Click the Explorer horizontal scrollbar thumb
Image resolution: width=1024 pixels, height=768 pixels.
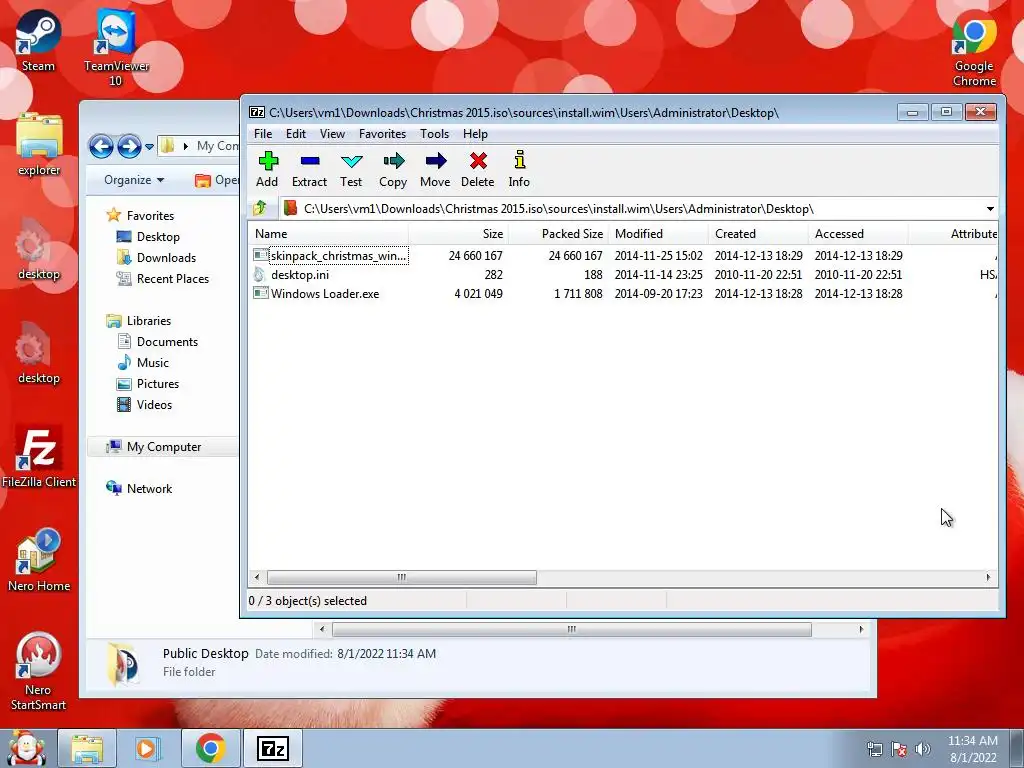[x=572, y=630]
